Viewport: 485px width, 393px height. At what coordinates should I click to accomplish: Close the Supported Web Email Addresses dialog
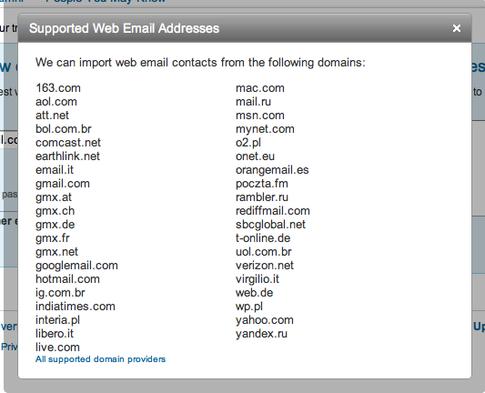point(456,28)
